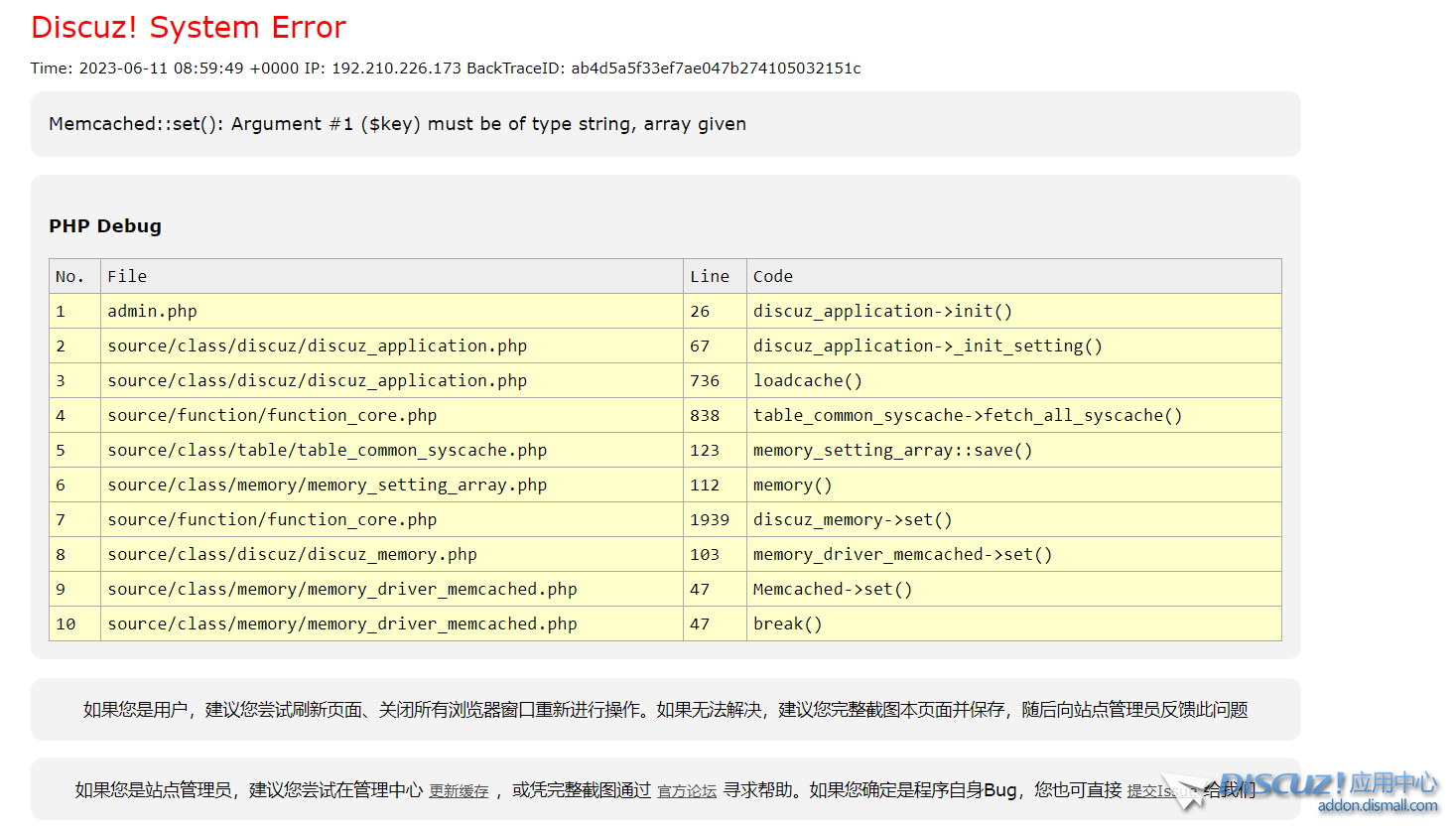1456x831 pixels.
Task: Select the discuz_memory.php file path
Action: click(292, 555)
